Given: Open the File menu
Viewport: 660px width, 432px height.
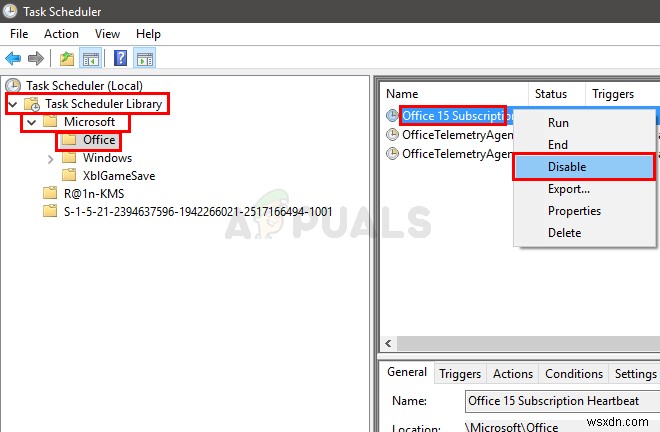Looking at the screenshot, I should [19, 34].
